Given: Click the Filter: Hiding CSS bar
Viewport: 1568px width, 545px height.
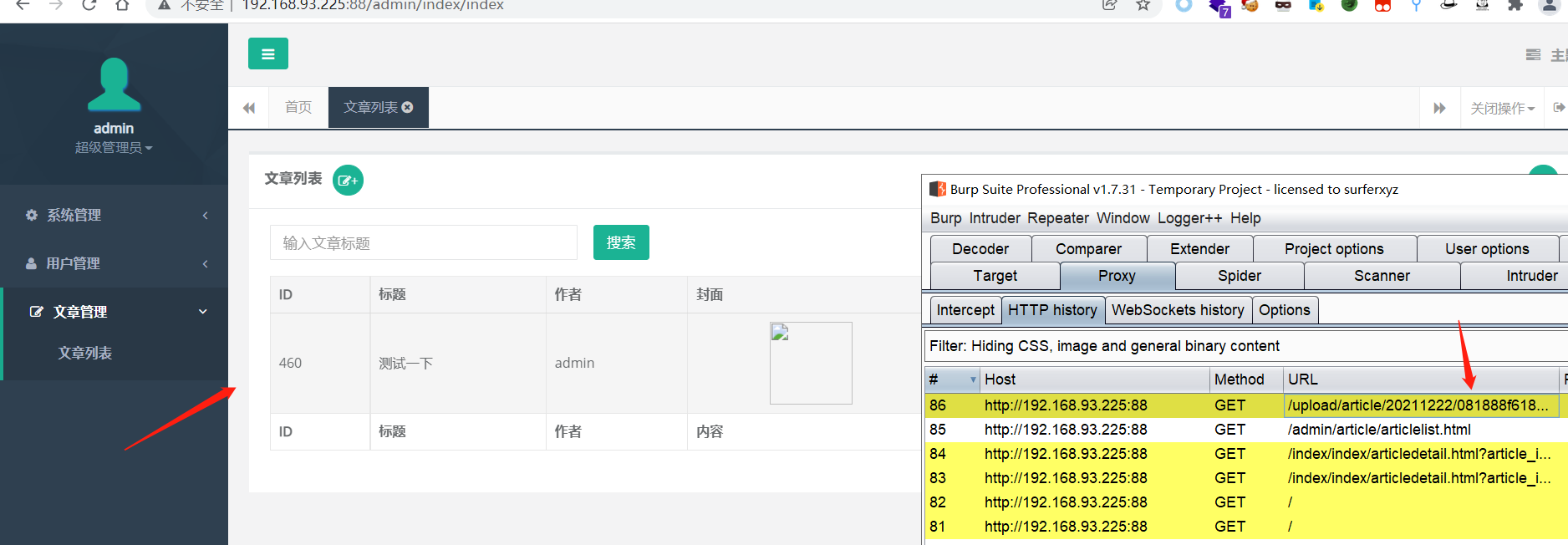Looking at the screenshot, I should 1245,346.
